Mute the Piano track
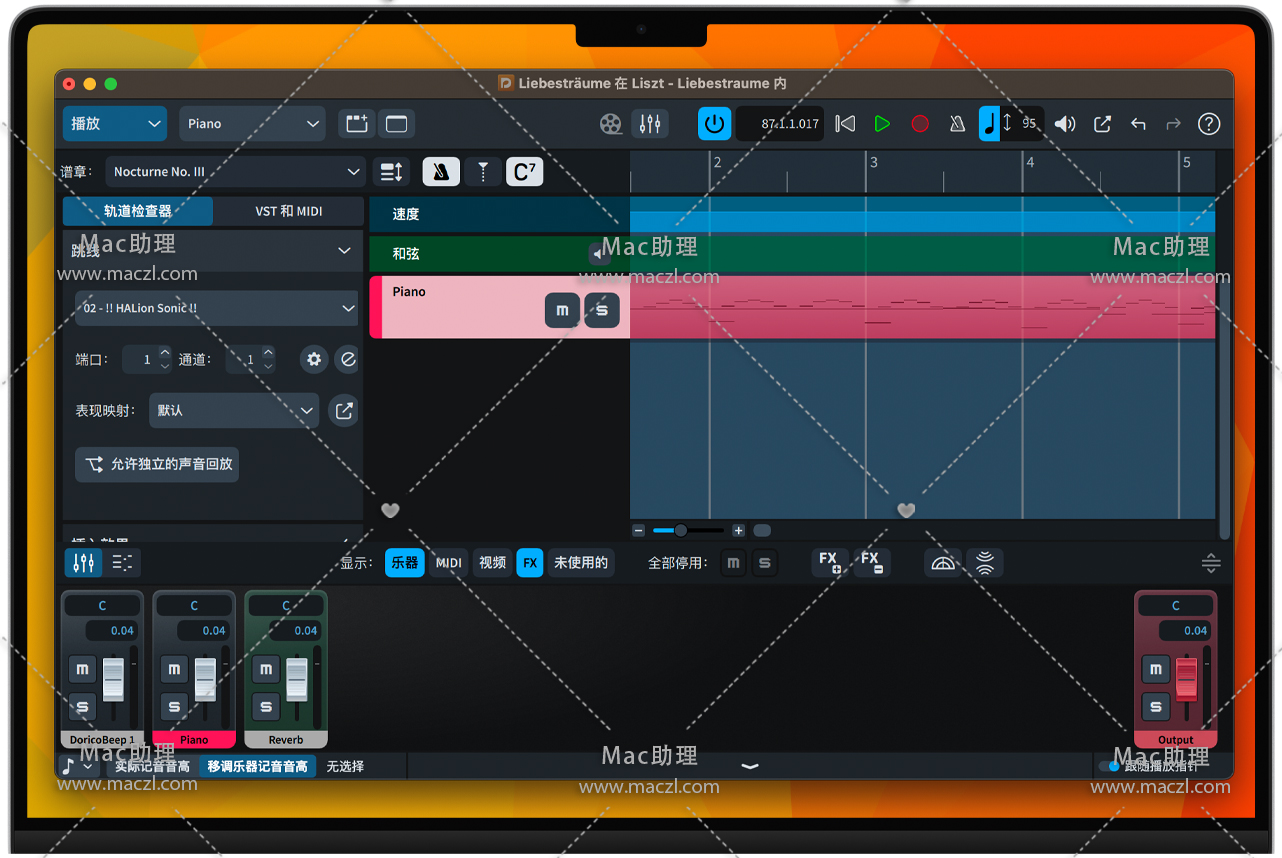Viewport: 1282px width, 858px height. click(562, 310)
